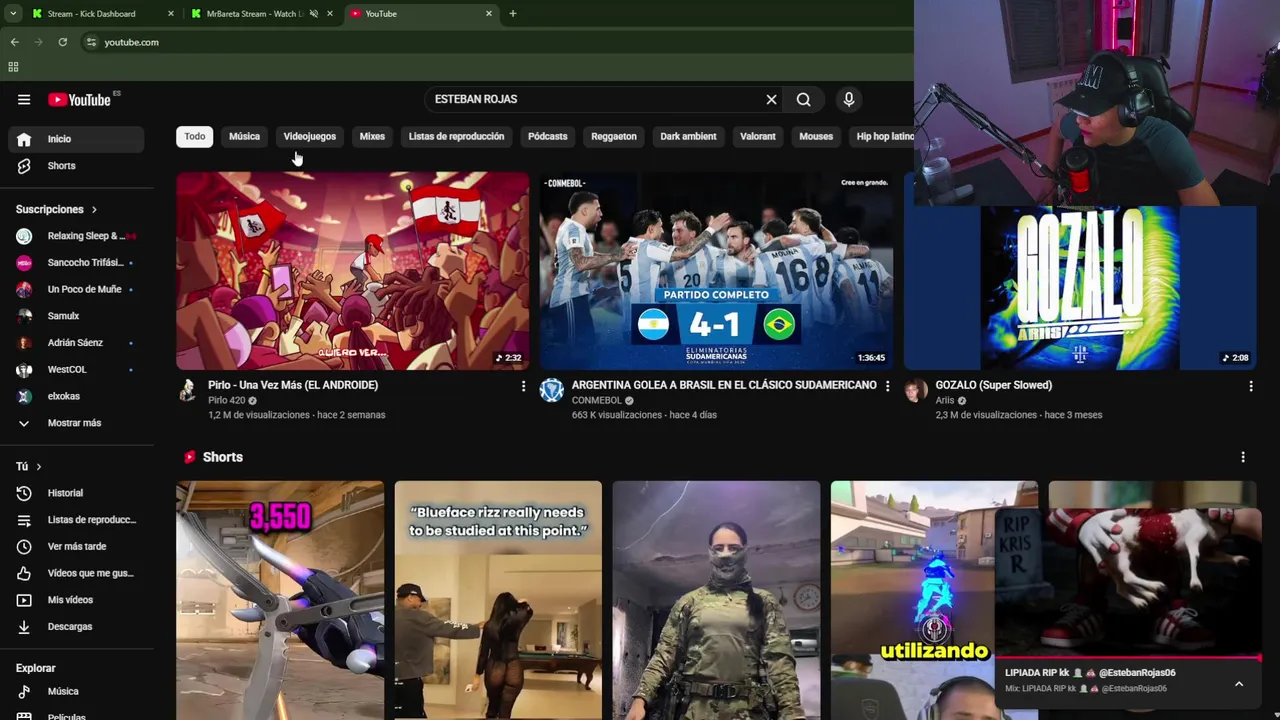This screenshot has width=1280, height=720.
Task: Open the Samulx channel
Action: pyautogui.click(x=76, y=316)
